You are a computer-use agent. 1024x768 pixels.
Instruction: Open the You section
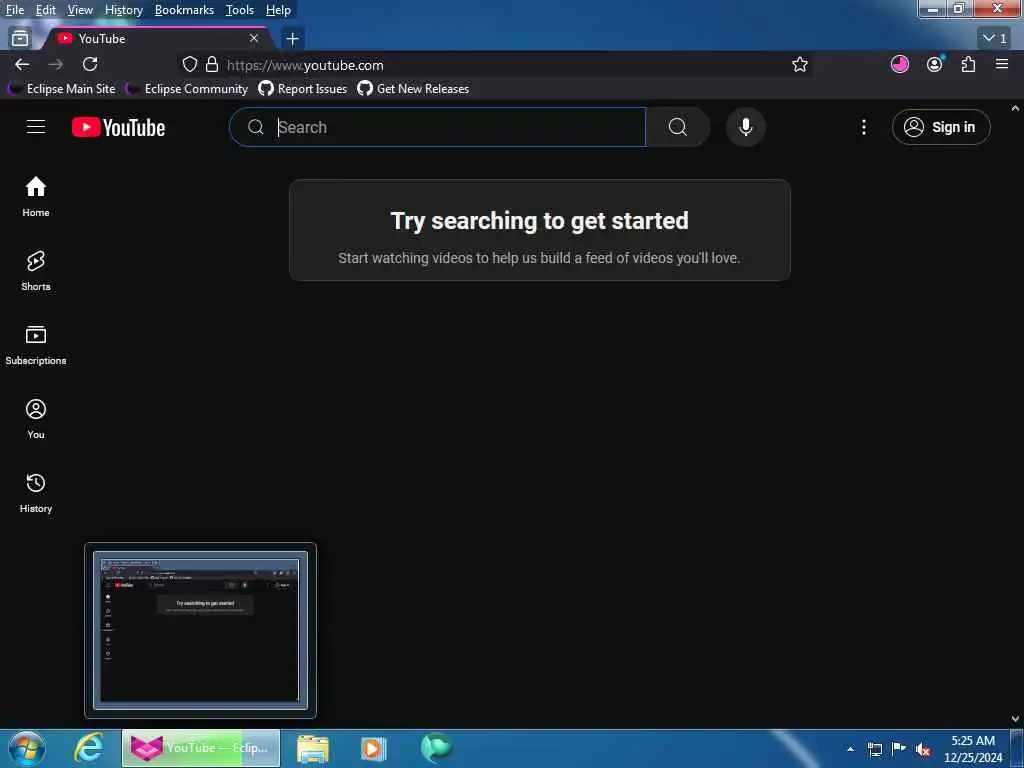point(36,419)
